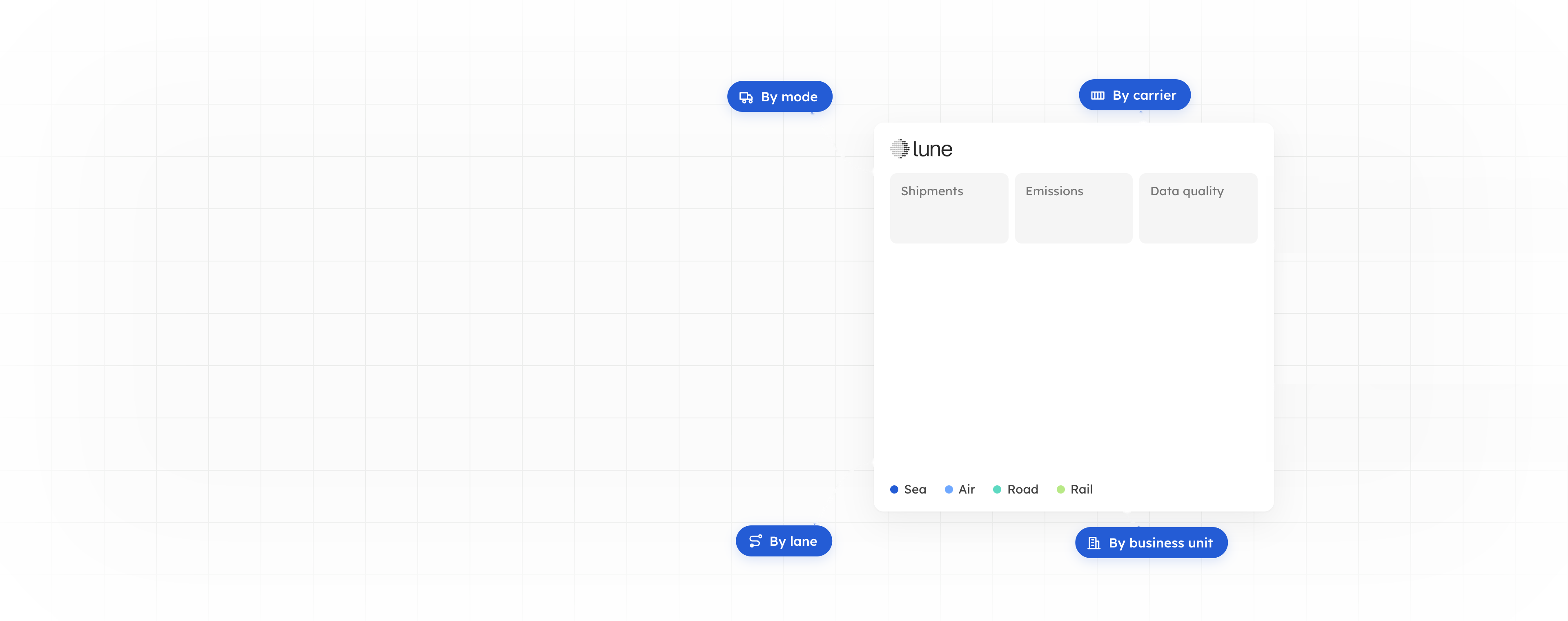
Task: Click the lune dotted logo icon
Action: point(900,149)
